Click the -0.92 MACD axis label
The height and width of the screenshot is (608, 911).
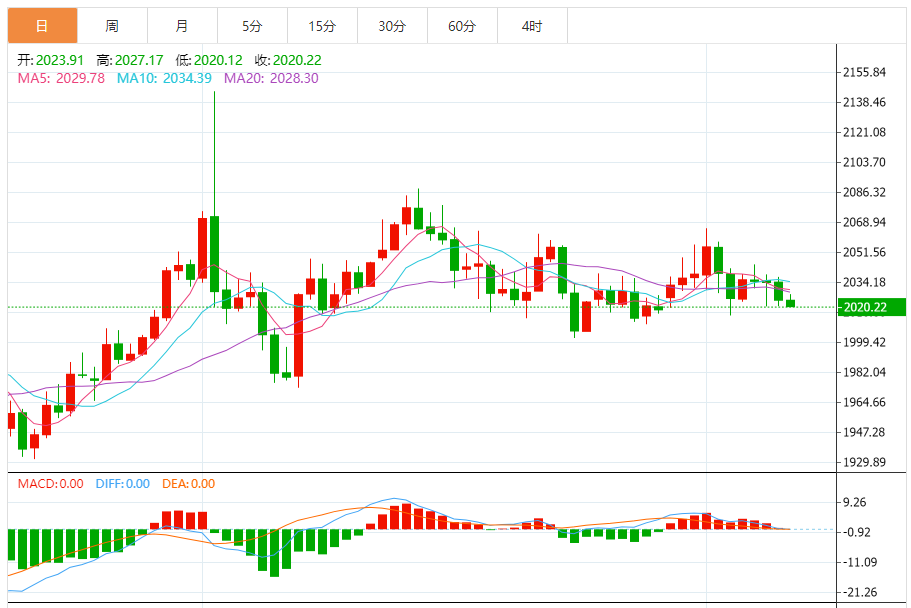click(x=857, y=532)
